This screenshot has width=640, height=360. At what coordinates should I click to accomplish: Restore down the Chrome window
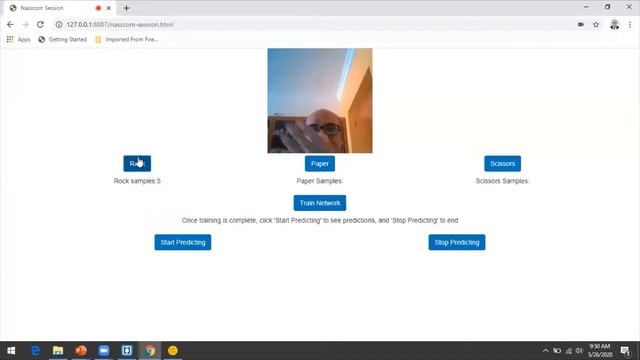[607, 7]
